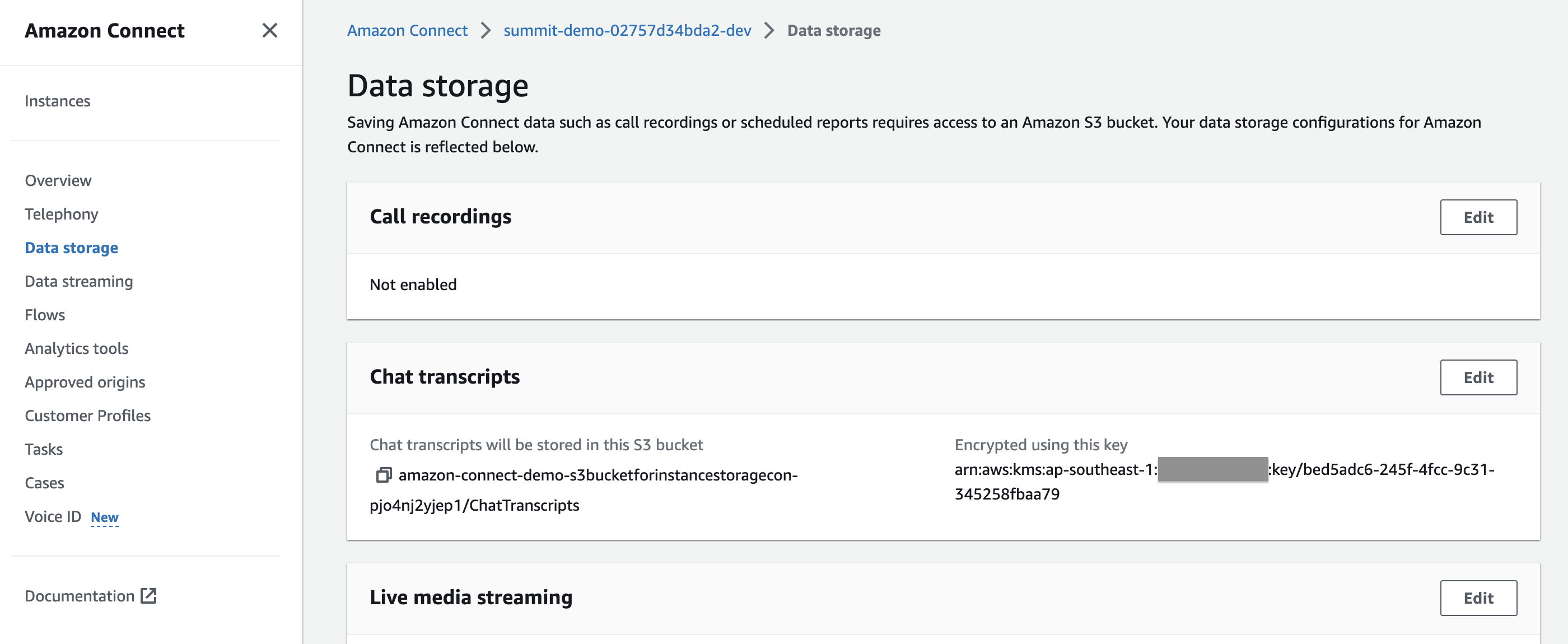Edit Live media streaming settings

pyautogui.click(x=1478, y=598)
